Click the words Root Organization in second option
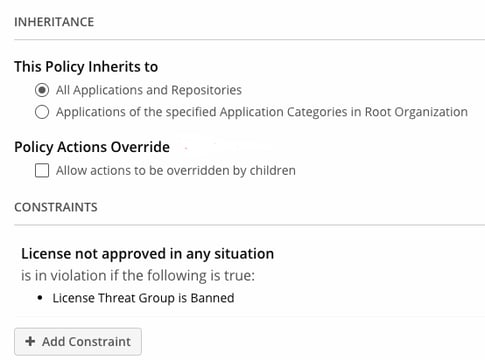Viewport: 485px width, 360px height. click(416, 112)
